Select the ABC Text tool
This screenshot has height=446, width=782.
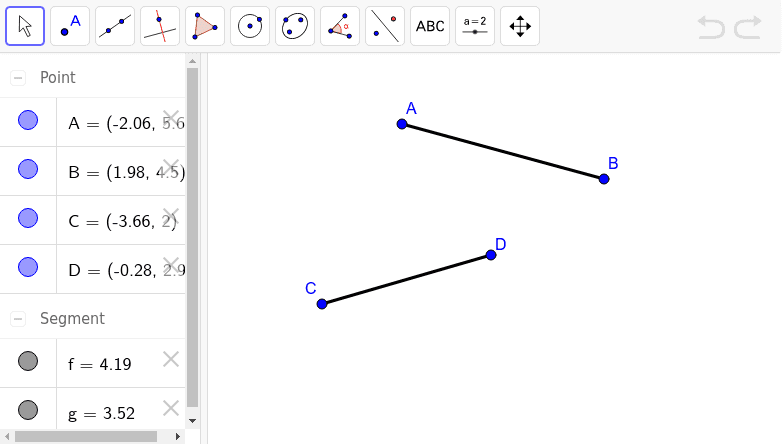pos(430,26)
